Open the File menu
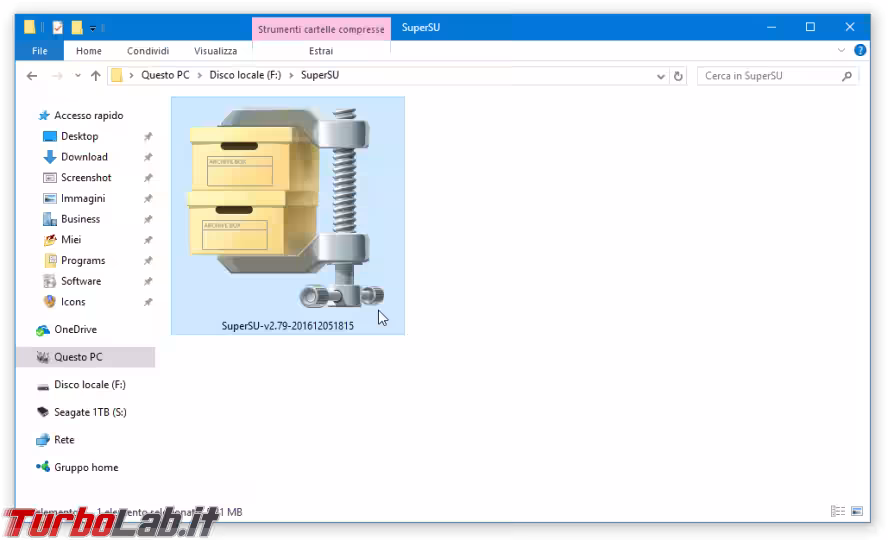Viewport: 888px width, 540px height. (40, 51)
